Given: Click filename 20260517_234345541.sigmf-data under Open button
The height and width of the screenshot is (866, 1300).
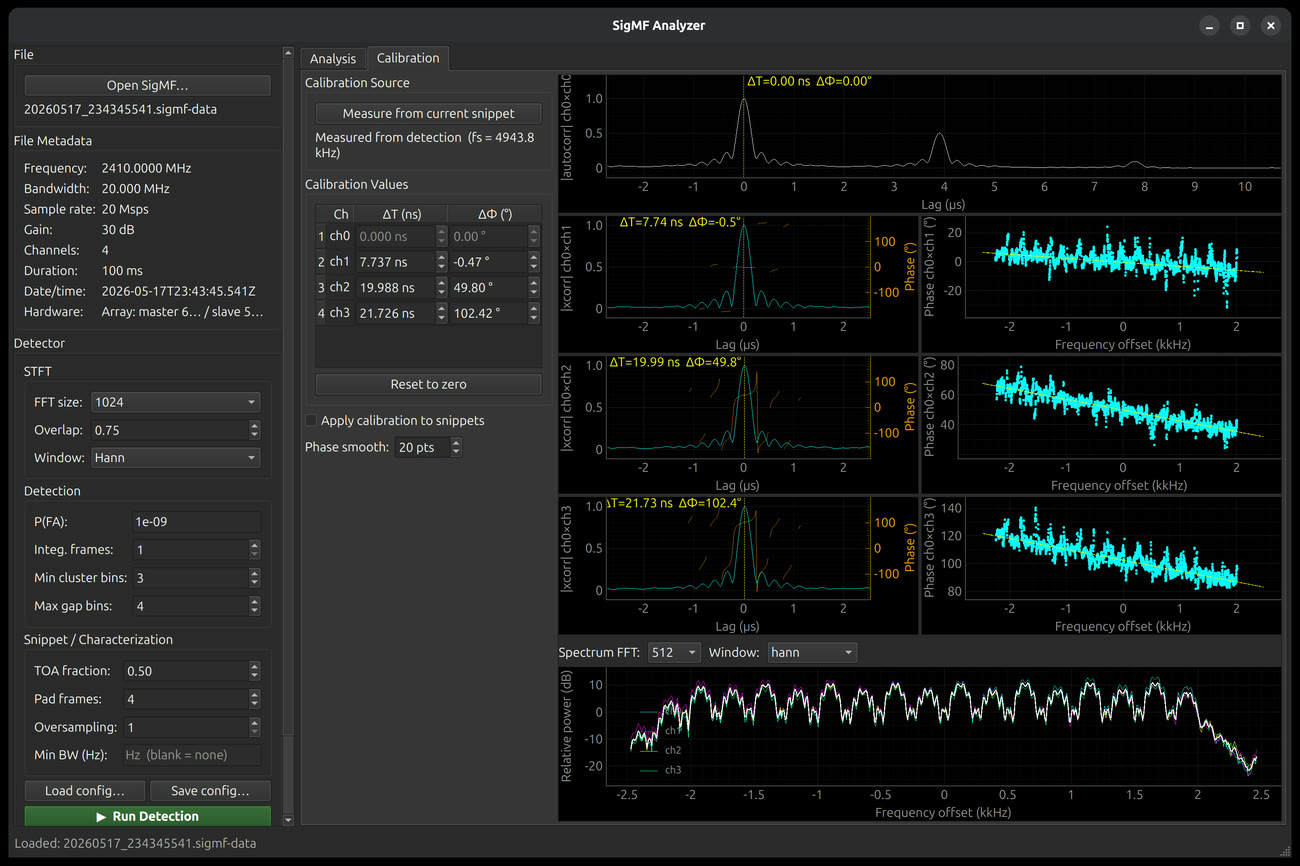Looking at the screenshot, I should 121,109.
